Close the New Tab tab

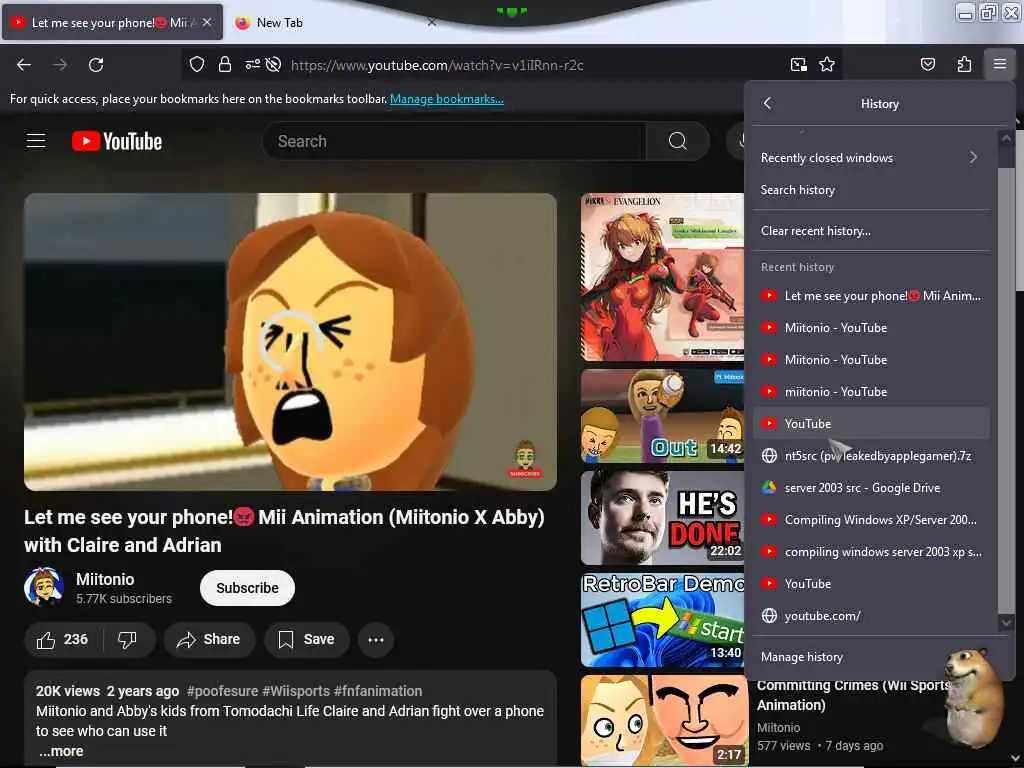point(432,22)
